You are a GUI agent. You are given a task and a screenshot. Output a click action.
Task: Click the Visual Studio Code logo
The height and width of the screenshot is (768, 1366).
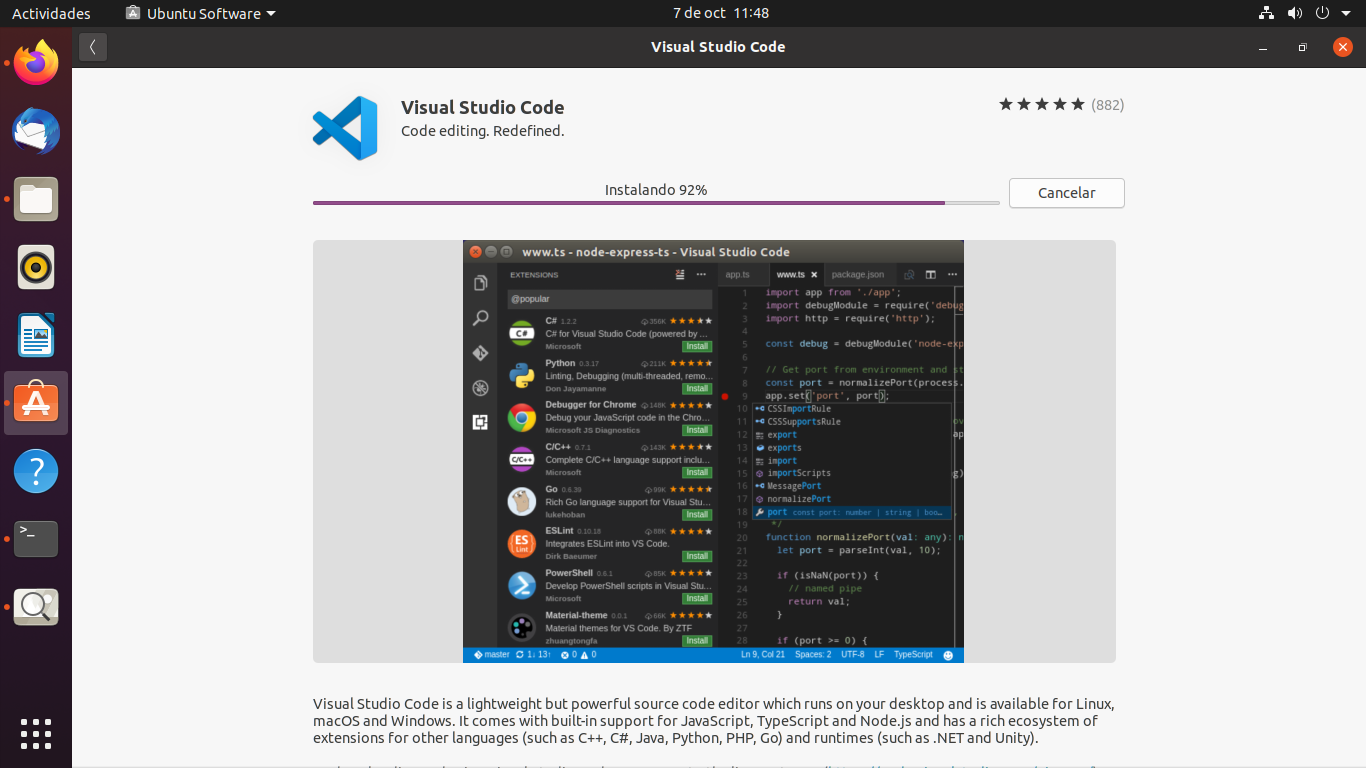pos(345,128)
